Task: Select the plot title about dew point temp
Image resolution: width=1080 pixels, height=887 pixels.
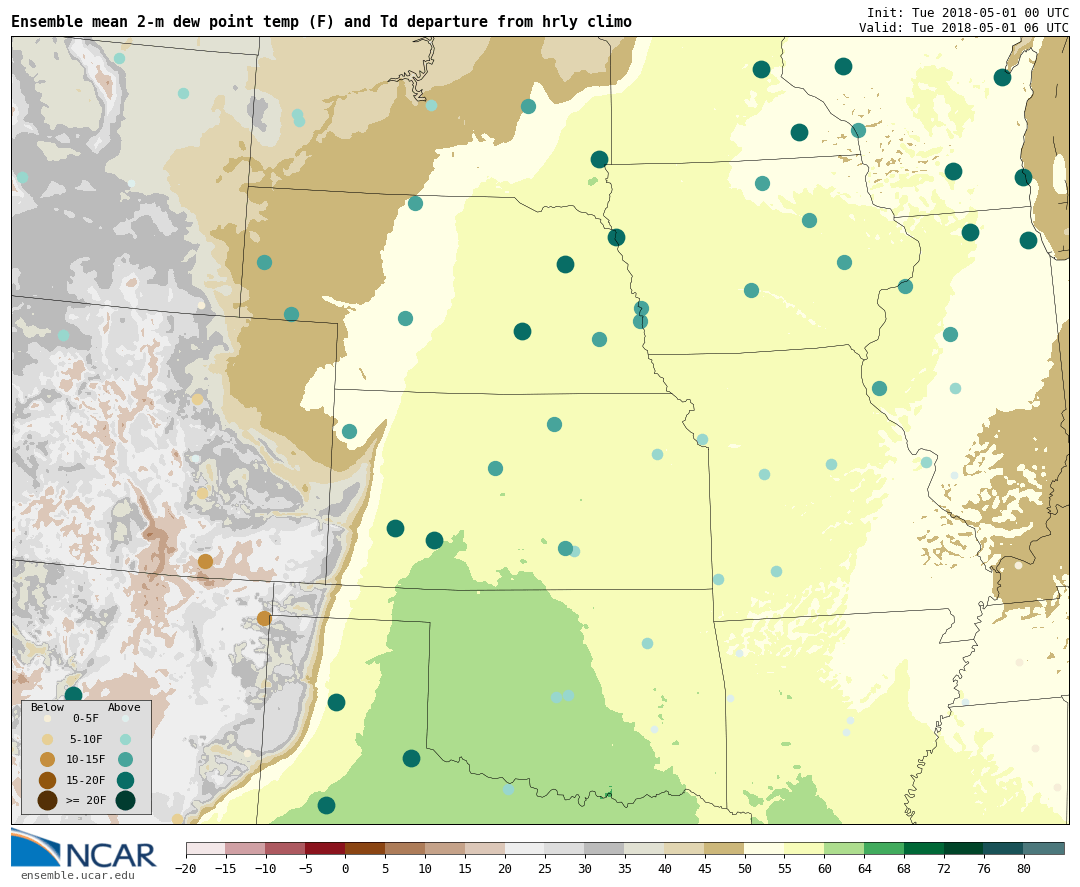Action: (x=321, y=22)
